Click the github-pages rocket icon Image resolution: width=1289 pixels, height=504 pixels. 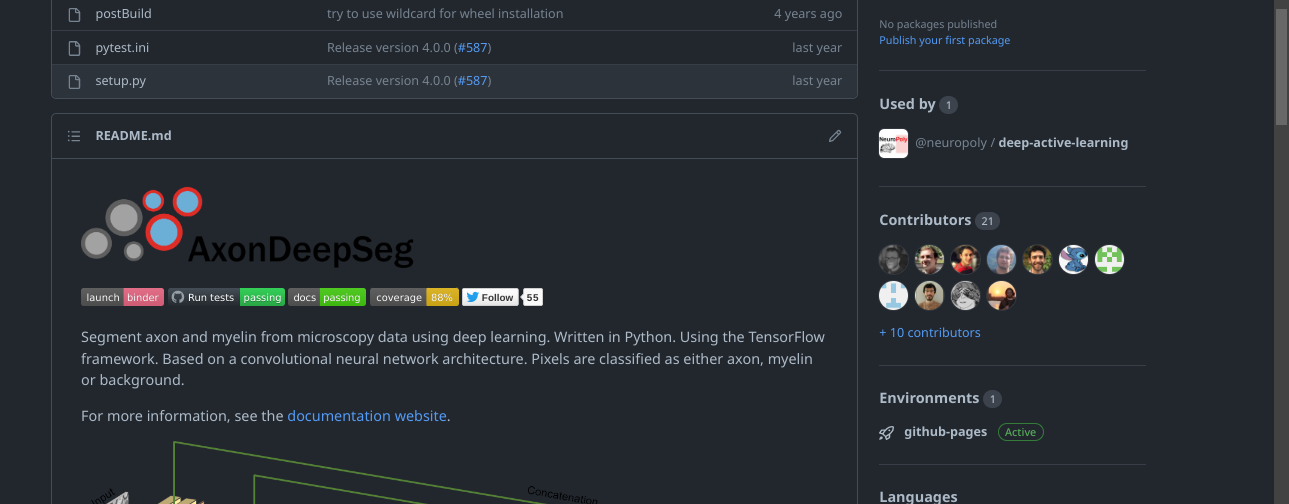(886, 432)
